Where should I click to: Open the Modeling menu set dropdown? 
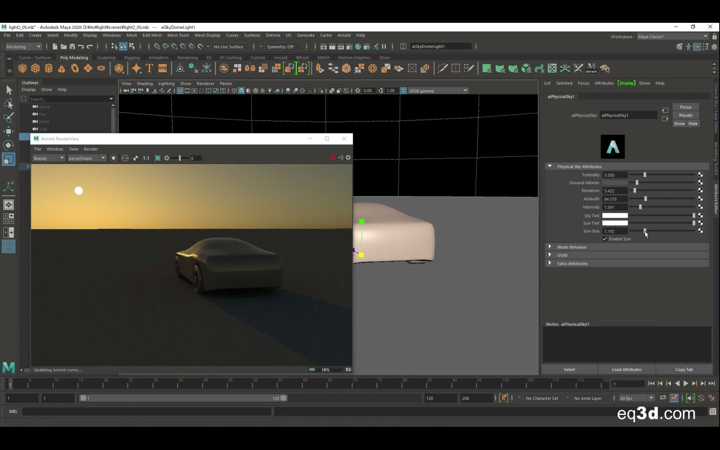(x=24, y=46)
